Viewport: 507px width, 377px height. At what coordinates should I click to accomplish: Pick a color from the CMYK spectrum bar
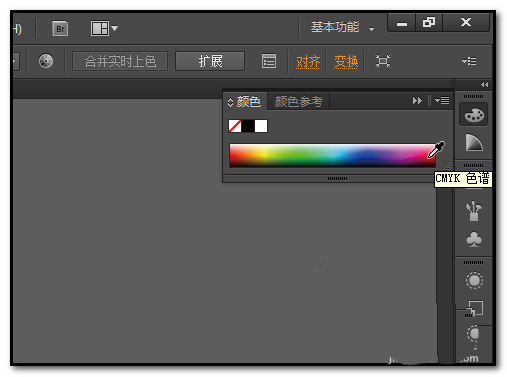pyautogui.click(x=332, y=155)
